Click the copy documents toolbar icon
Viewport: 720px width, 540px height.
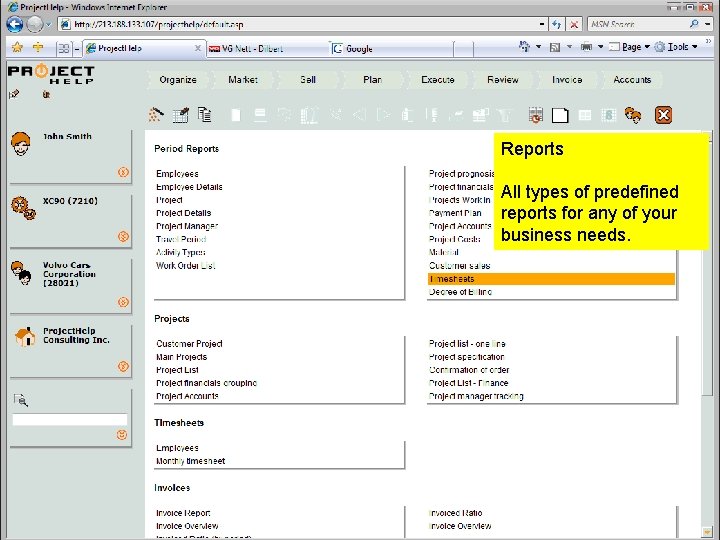[x=205, y=115]
